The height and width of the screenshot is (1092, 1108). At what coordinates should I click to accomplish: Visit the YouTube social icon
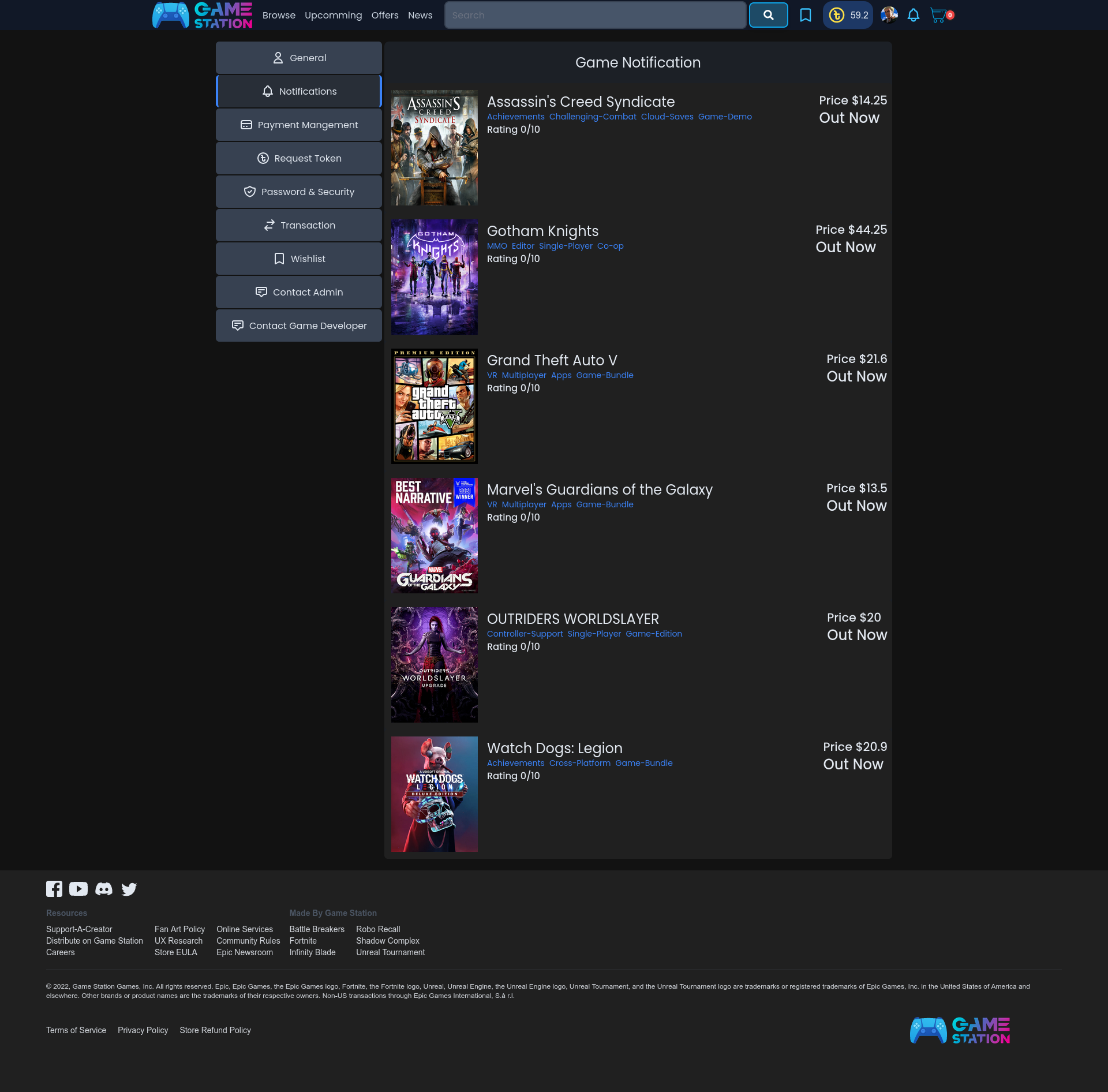click(x=78, y=889)
